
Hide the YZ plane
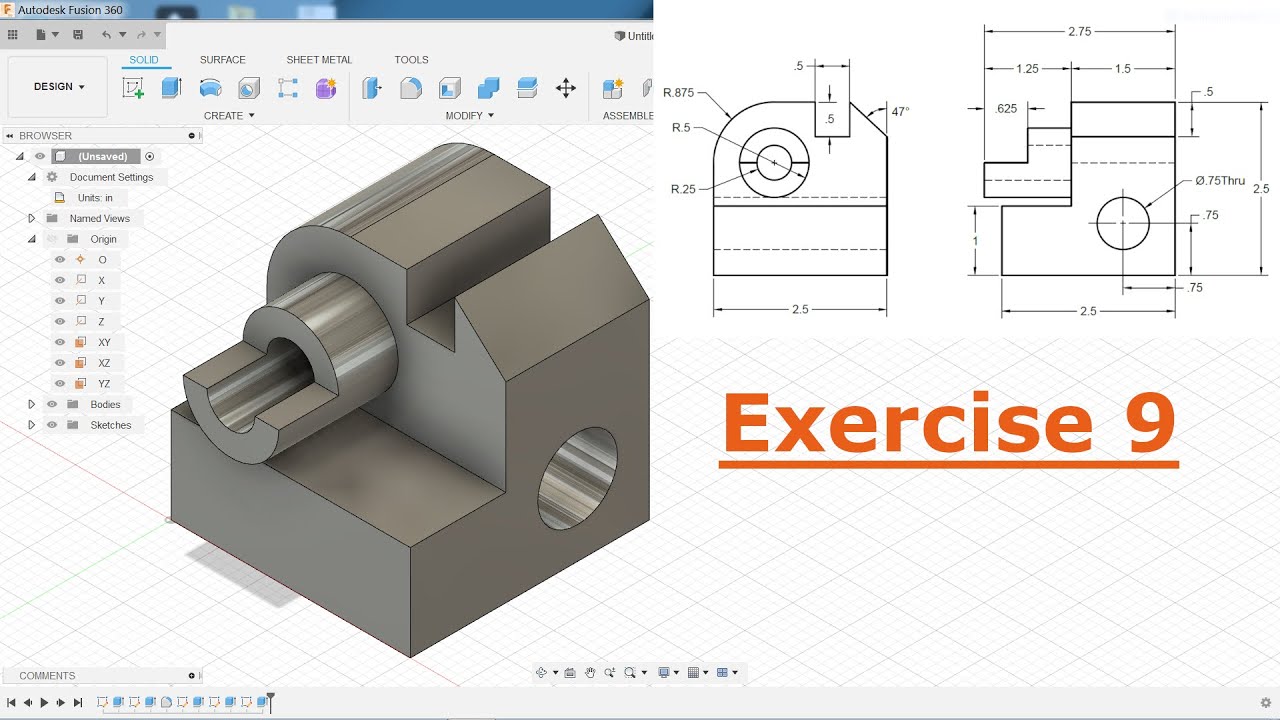click(x=60, y=384)
